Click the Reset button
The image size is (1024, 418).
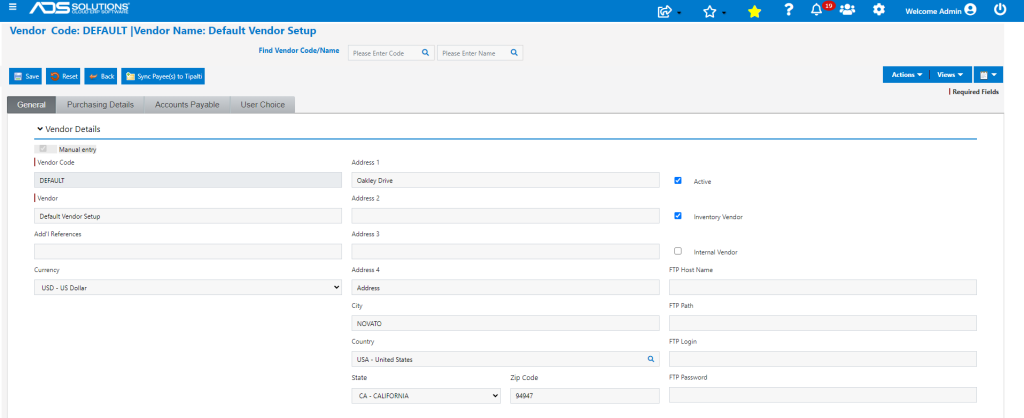[x=63, y=76]
